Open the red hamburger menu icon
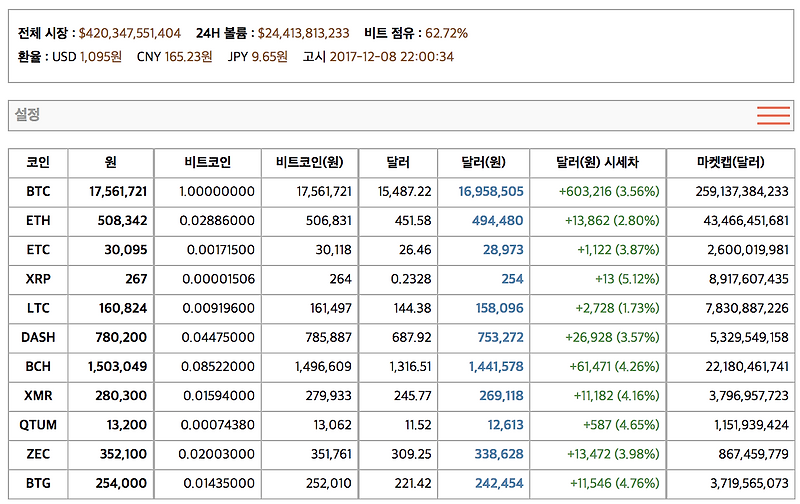Viewport: 800px width, 504px height. pyautogui.click(x=773, y=115)
